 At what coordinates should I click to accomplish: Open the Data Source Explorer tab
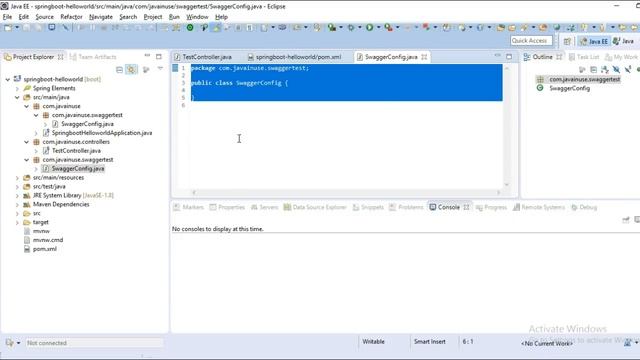coord(315,207)
